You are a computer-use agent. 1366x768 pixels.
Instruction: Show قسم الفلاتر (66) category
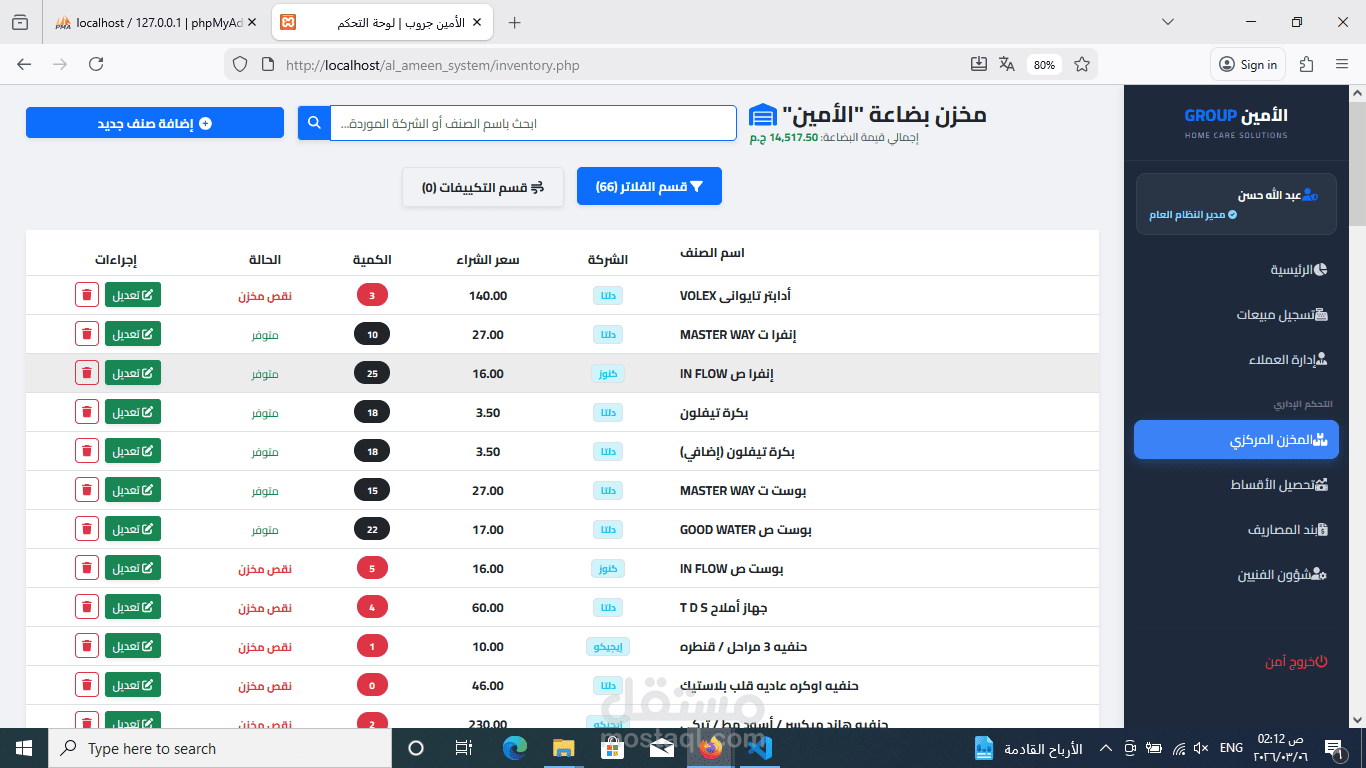point(649,187)
